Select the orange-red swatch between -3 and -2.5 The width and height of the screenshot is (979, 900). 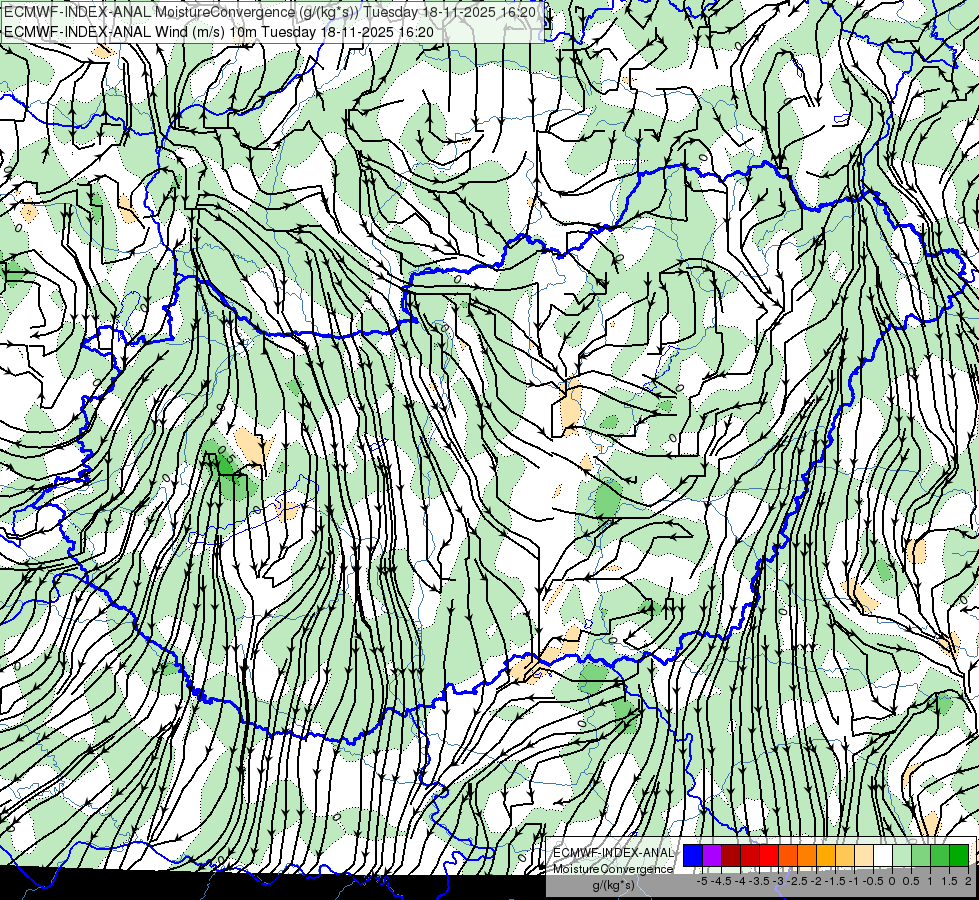pos(789,856)
